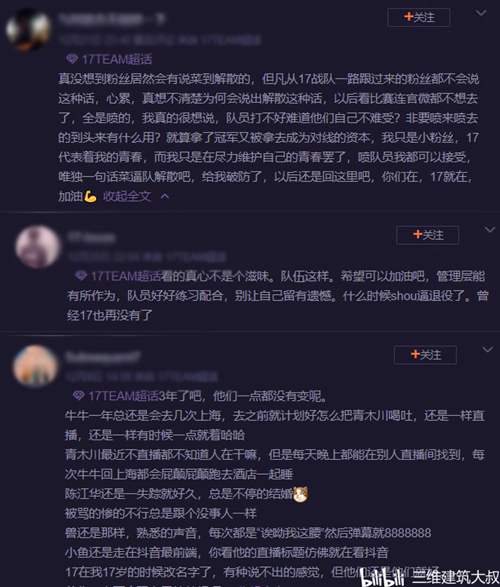Open the first post's chevron menu

click(481, 13)
